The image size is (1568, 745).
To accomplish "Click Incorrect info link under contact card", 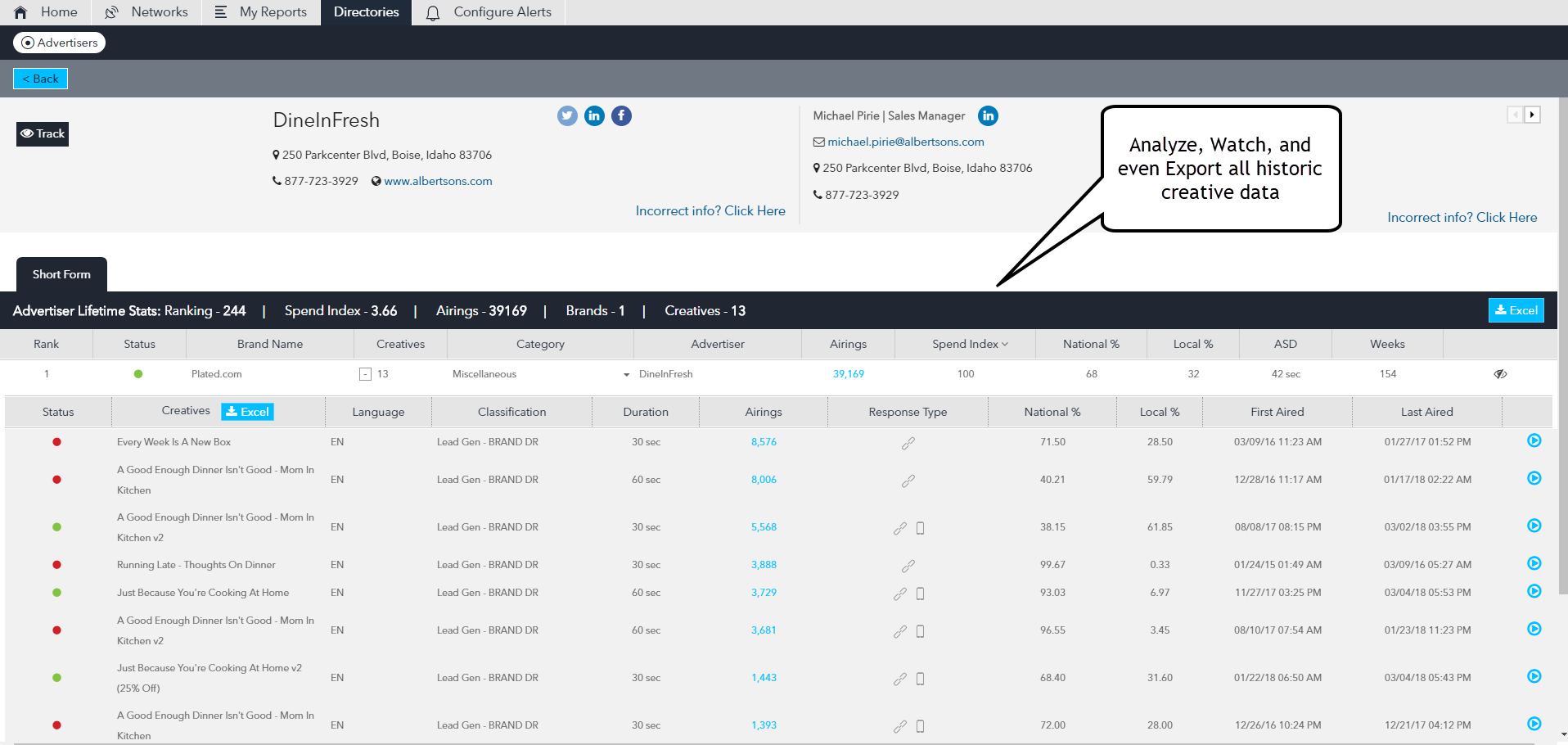I will coord(1462,217).
